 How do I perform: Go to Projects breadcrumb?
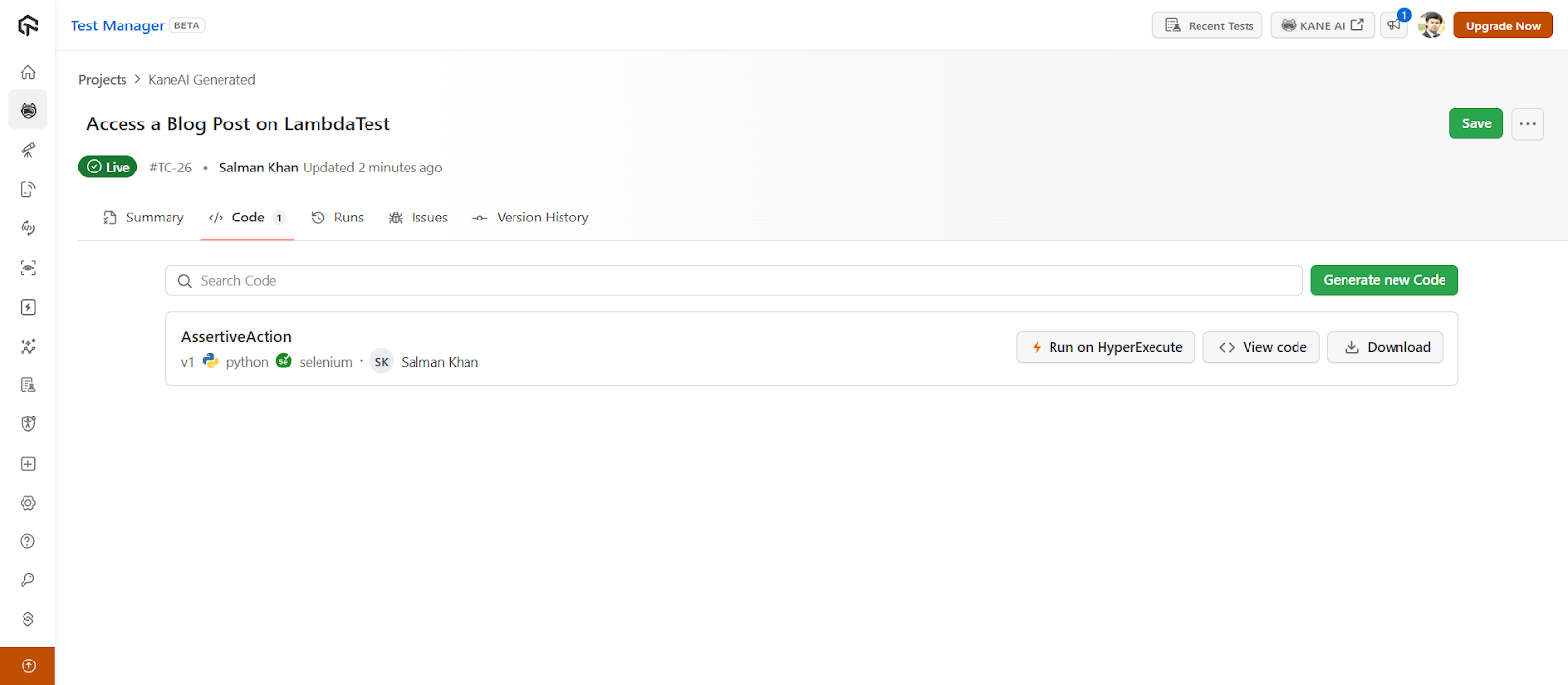point(103,80)
